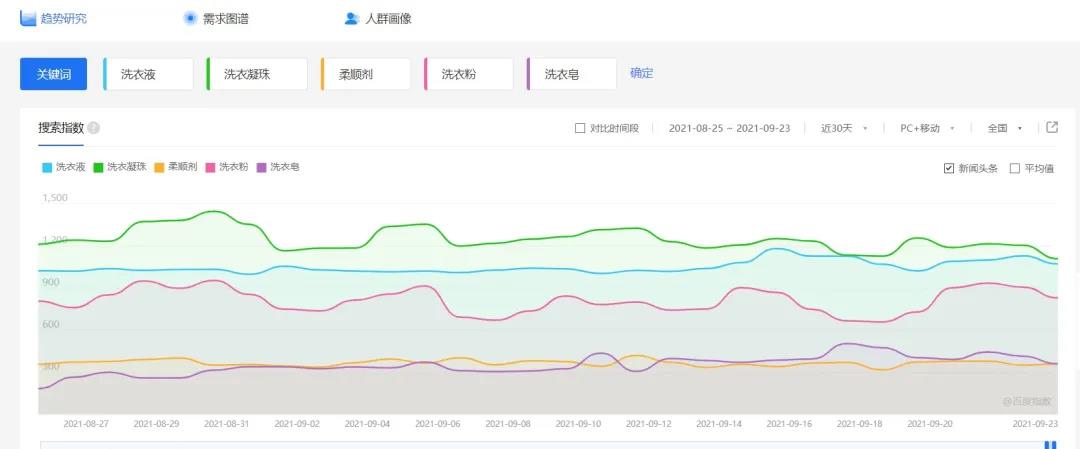Viewport: 1080px width, 449px height.
Task: Toggle the 洗衣凝珠 green legend marker
Action: [x=99, y=167]
